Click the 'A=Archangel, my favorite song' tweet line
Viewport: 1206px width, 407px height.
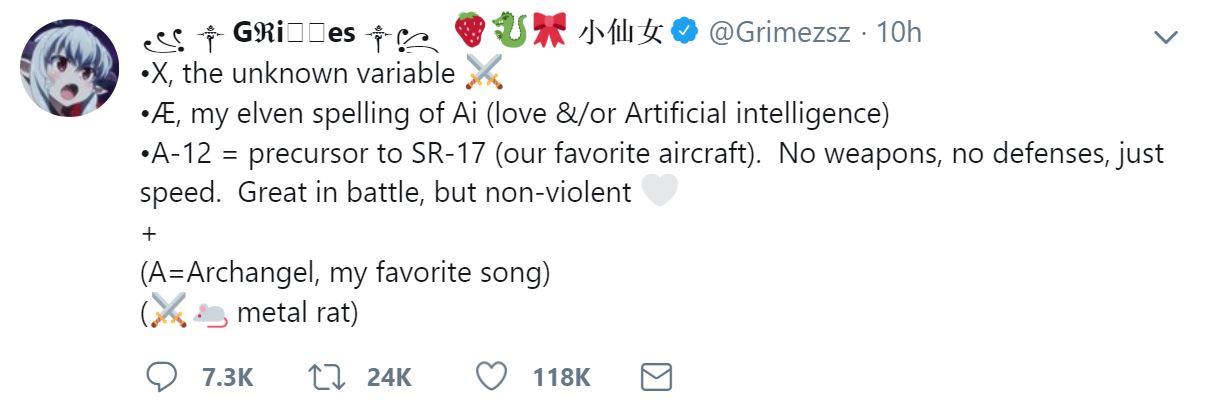(x=346, y=271)
